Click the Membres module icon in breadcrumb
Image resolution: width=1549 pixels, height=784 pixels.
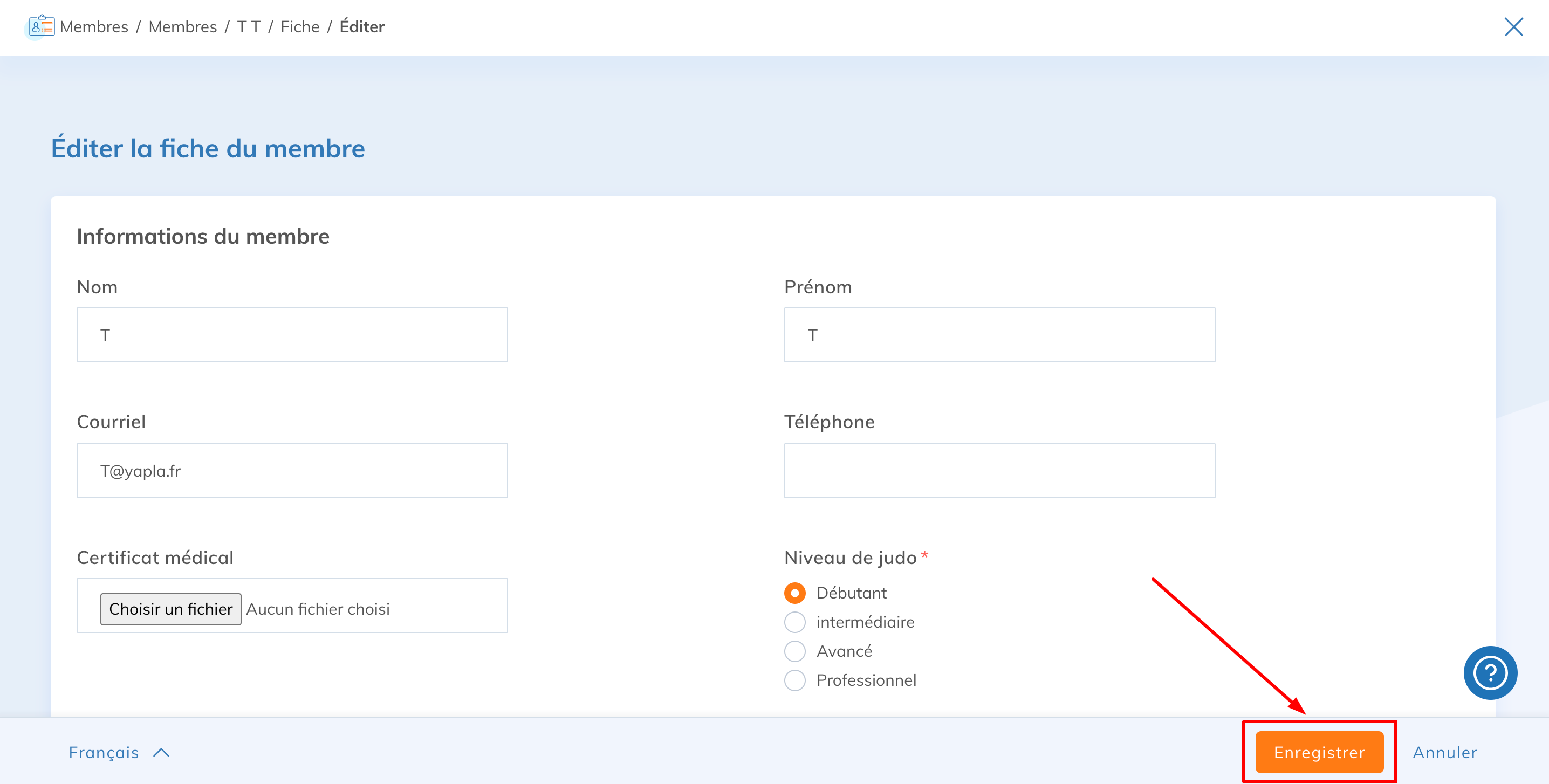click(41, 26)
